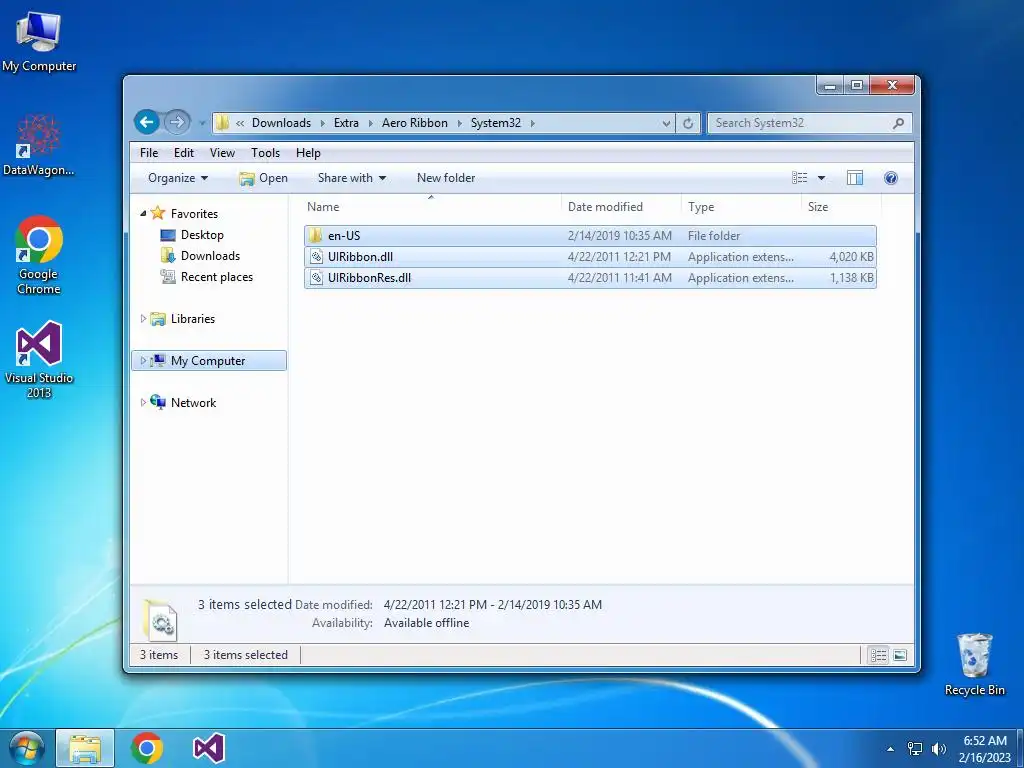The image size is (1024, 768).
Task: Select the UIRibbonRes.dll file icon
Action: [316, 278]
